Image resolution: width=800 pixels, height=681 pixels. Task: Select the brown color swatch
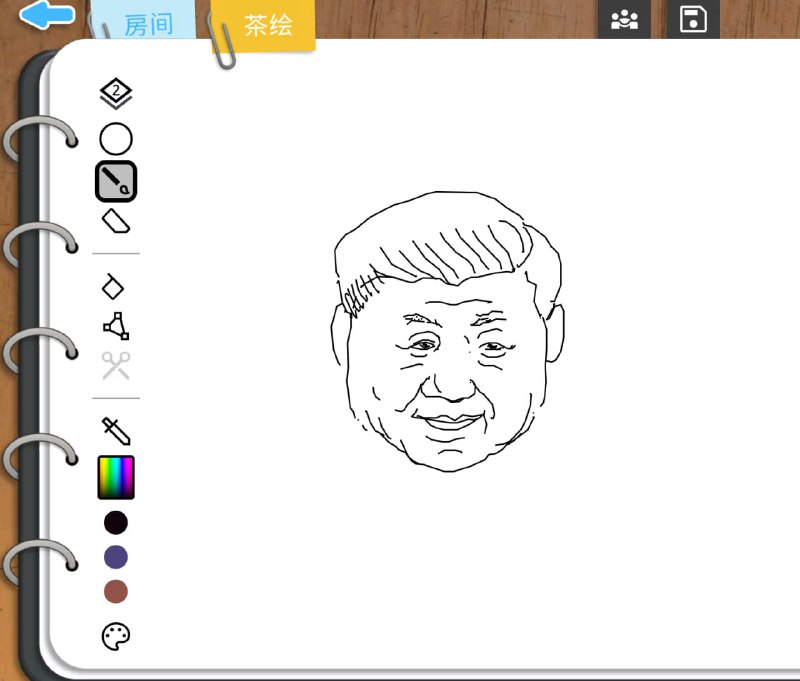coord(114,591)
